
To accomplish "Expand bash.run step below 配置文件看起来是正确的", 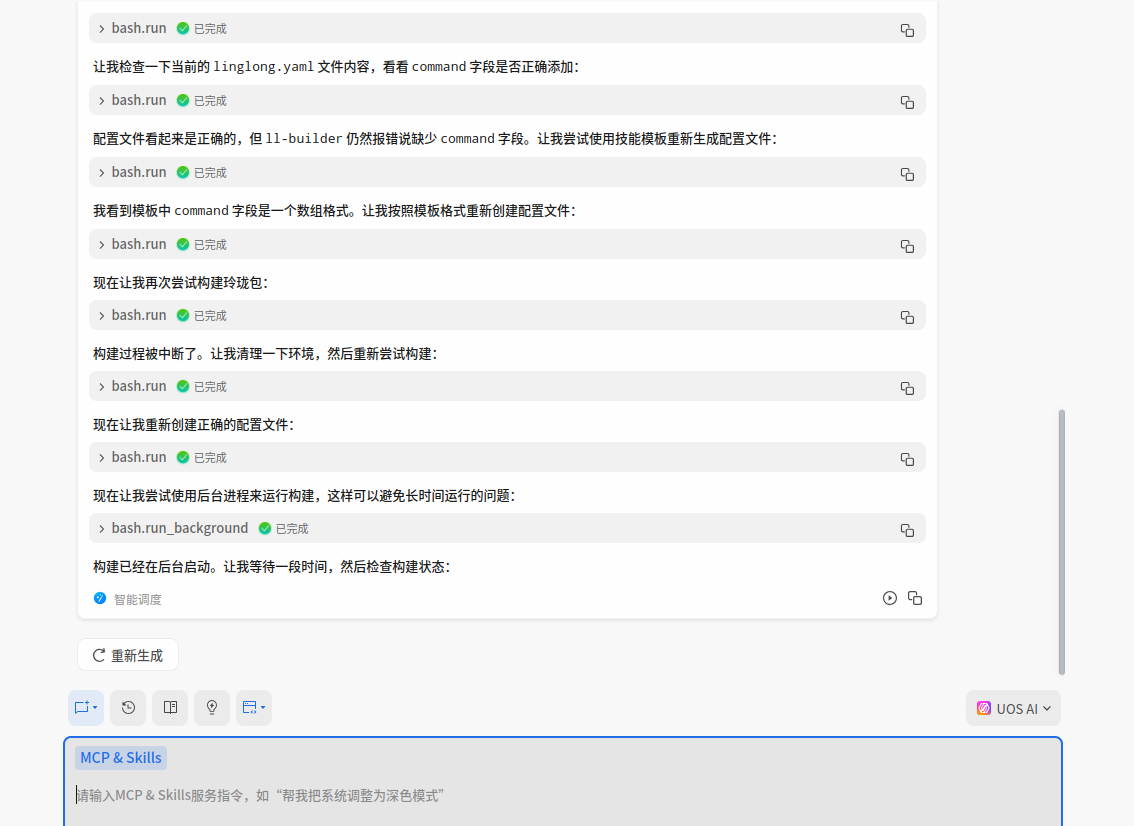I will pos(101,172).
